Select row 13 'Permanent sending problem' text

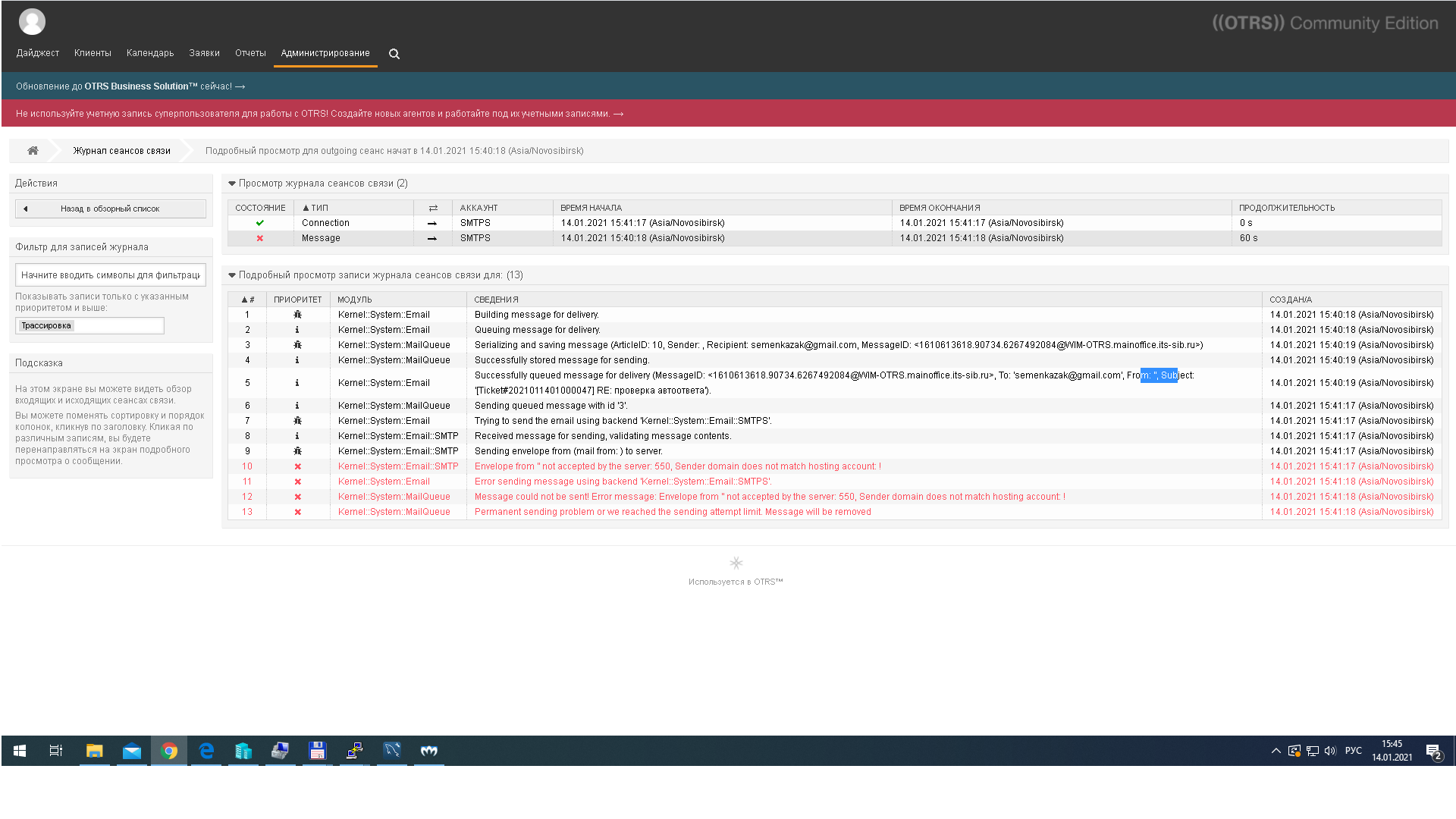point(673,512)
